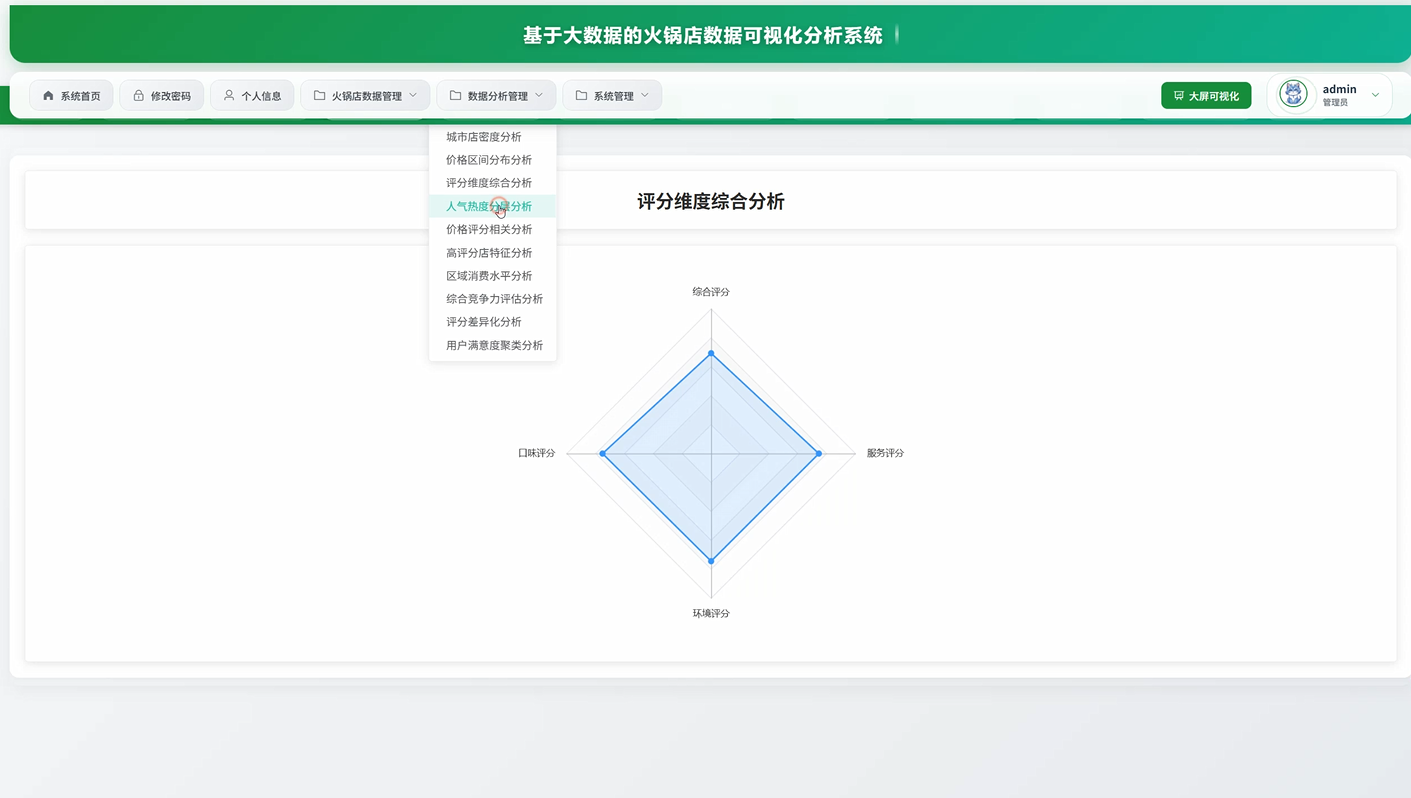The image size is (1411, 798).
Task: Click the lock icon beside 修改密码
Action: tap(138, 96)
